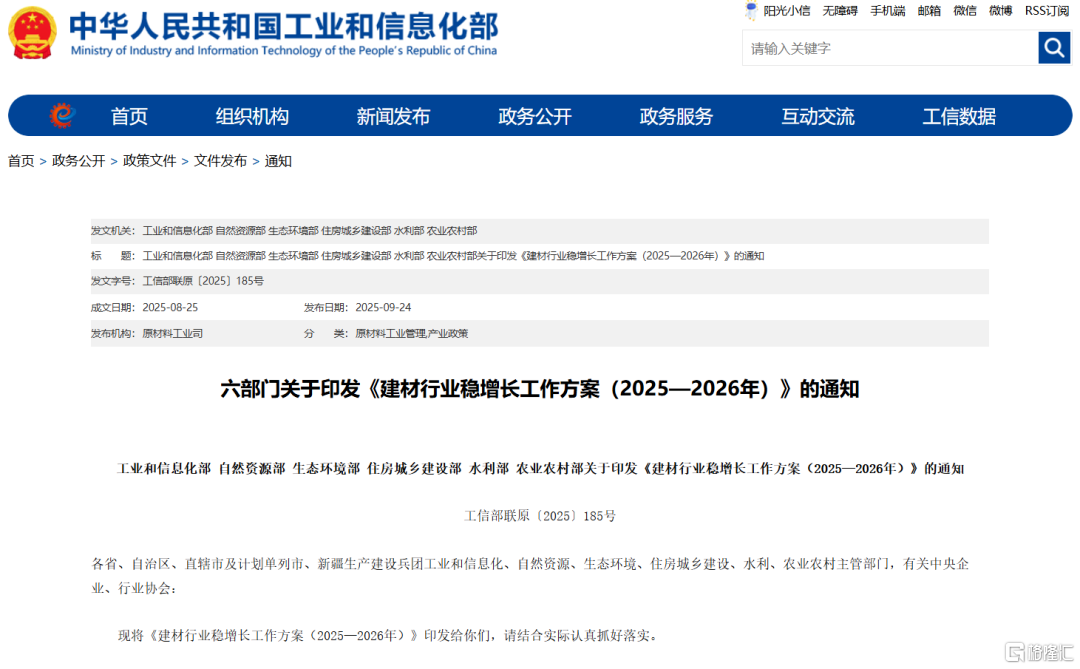Select the 互动交流 navigation item

[x=818, y=116]
